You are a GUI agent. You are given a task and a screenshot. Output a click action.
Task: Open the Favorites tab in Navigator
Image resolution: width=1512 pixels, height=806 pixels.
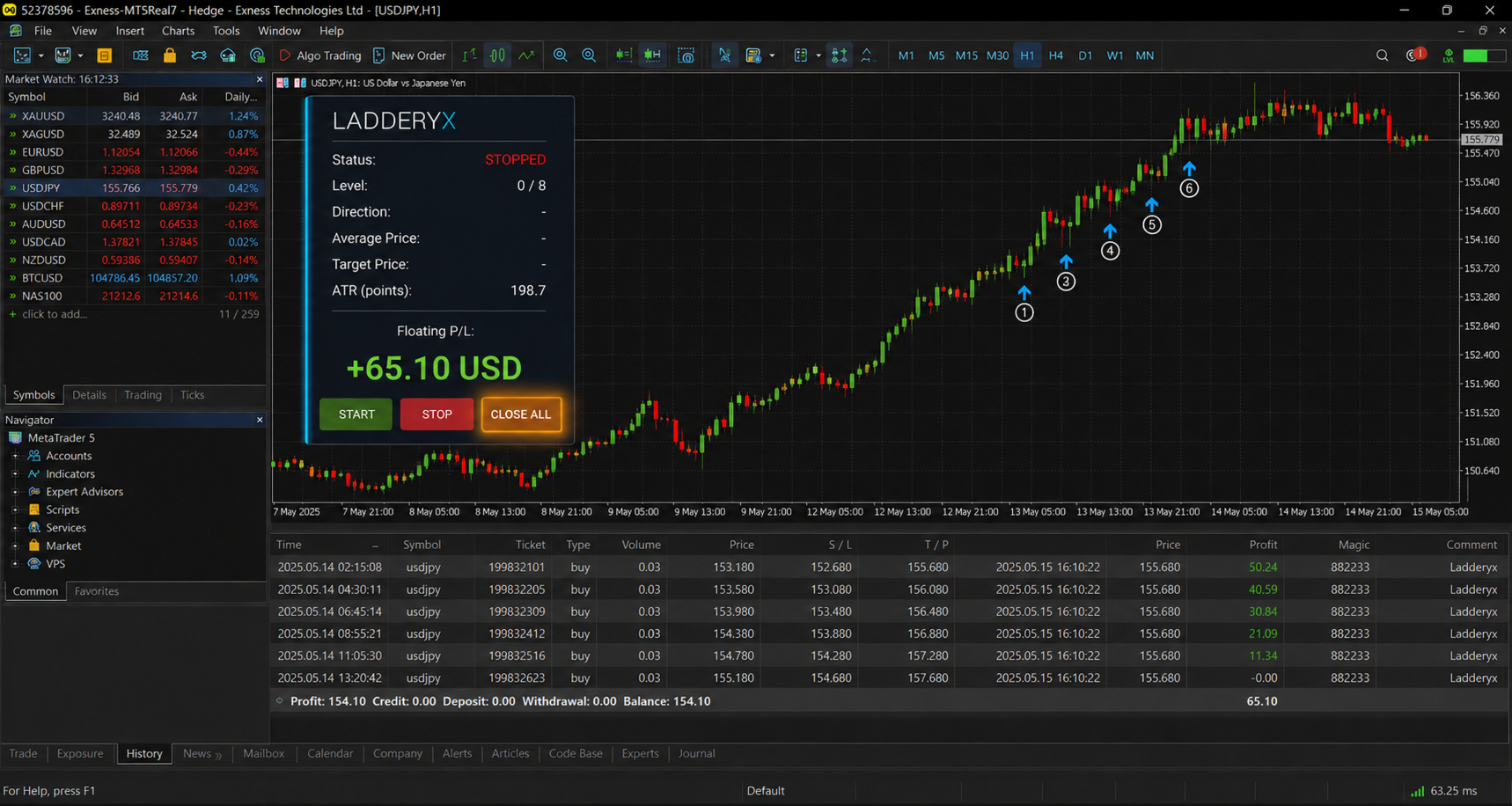click(97, 591)
